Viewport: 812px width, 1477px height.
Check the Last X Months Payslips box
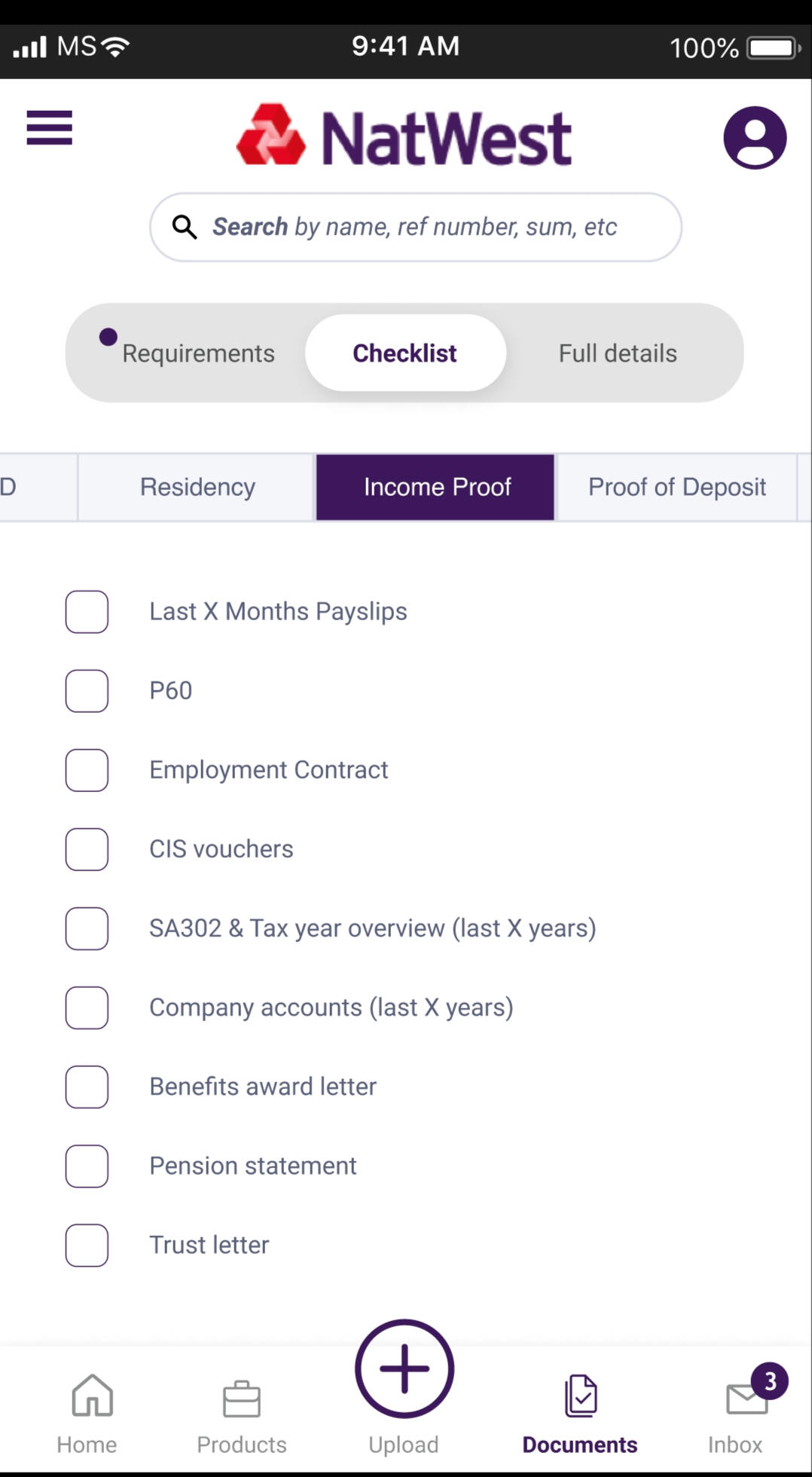tap(87, 612)
